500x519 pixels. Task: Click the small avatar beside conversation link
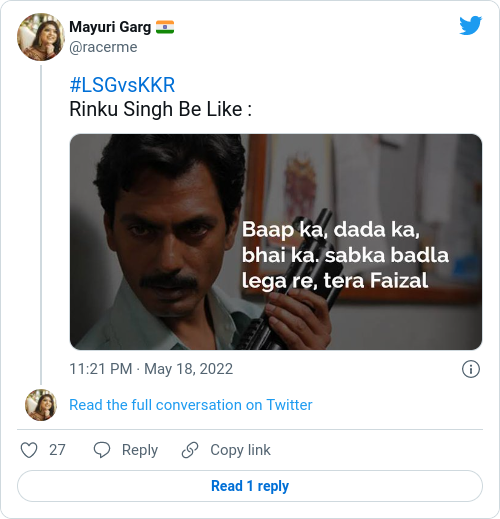coord(41,405)
